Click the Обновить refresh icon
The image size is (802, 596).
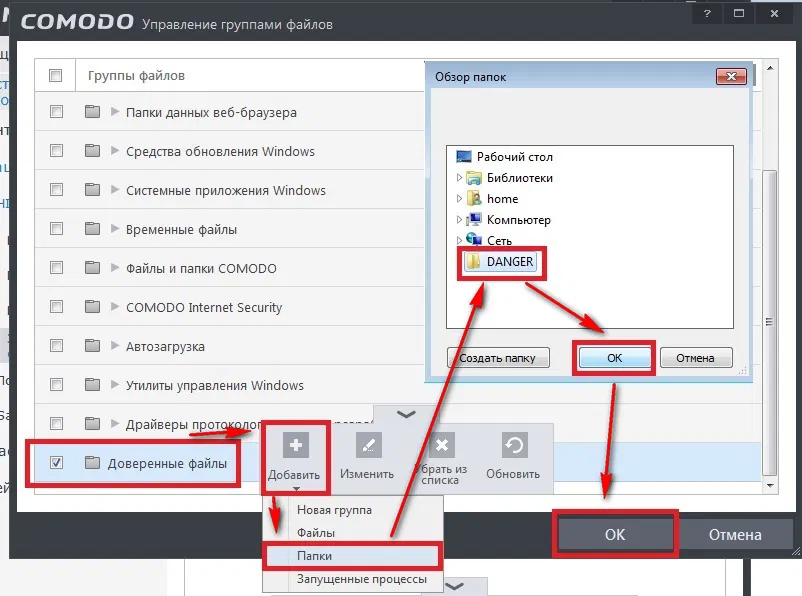514,445
